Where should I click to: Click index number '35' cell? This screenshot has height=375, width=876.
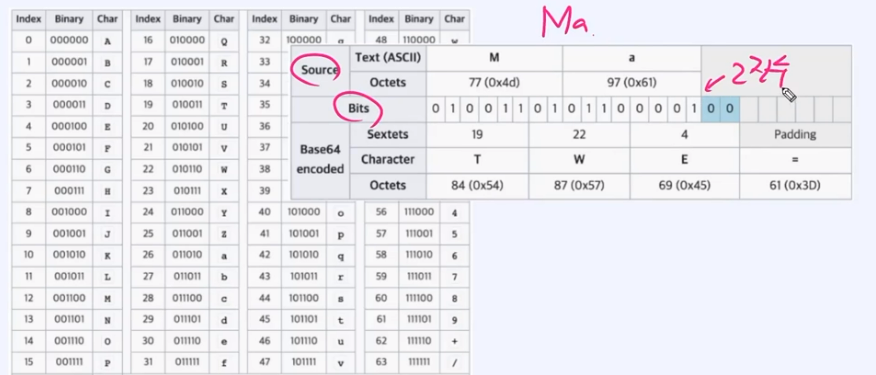coord(265,105)
